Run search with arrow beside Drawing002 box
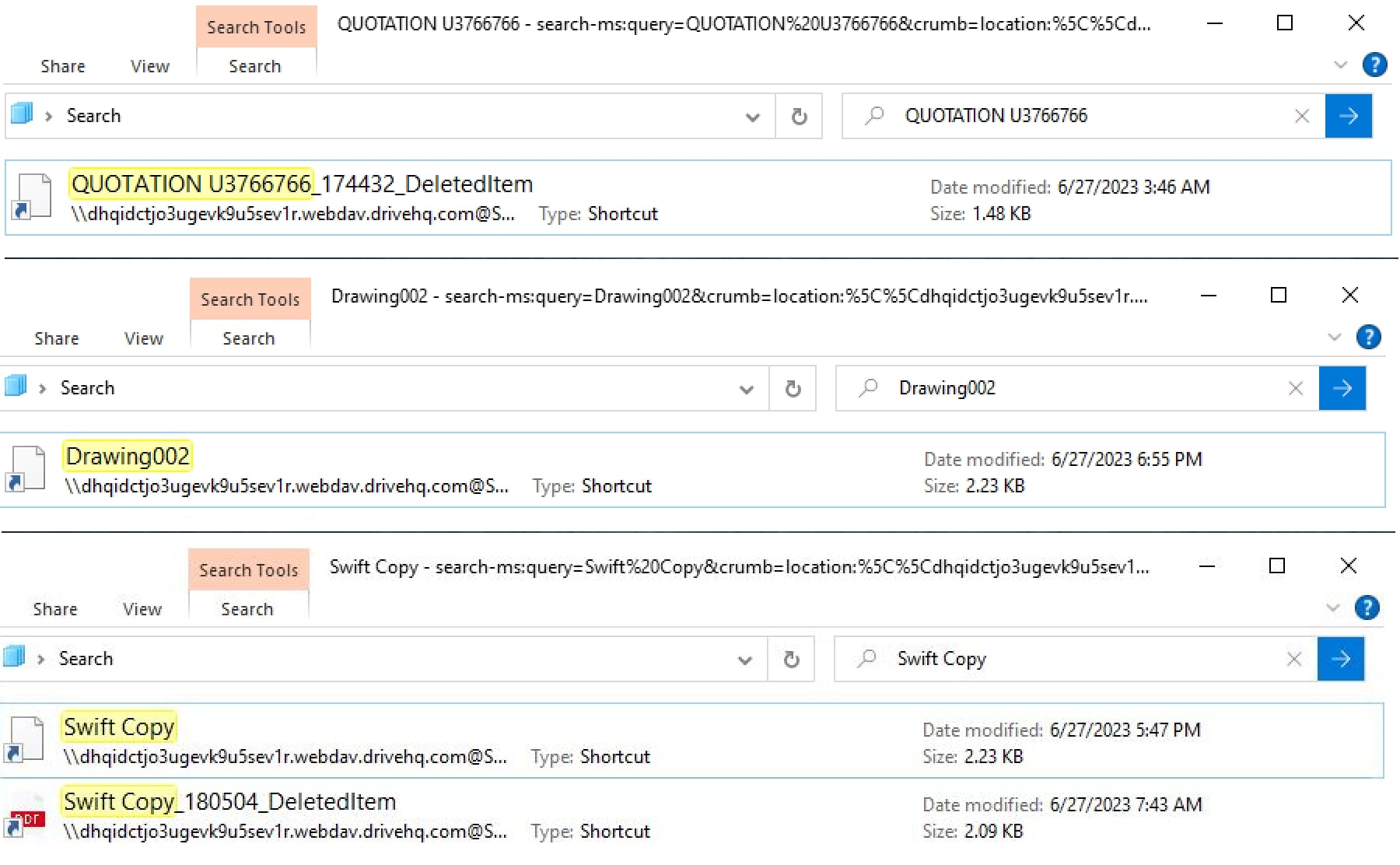 tap(1342, 388)
